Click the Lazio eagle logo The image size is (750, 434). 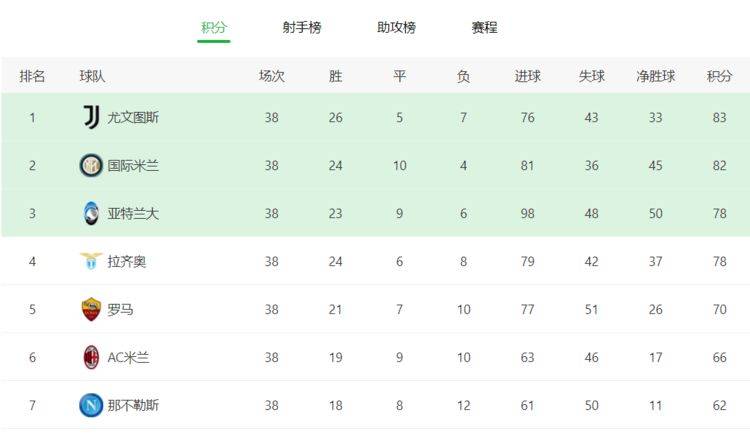[x=91, y=261]
